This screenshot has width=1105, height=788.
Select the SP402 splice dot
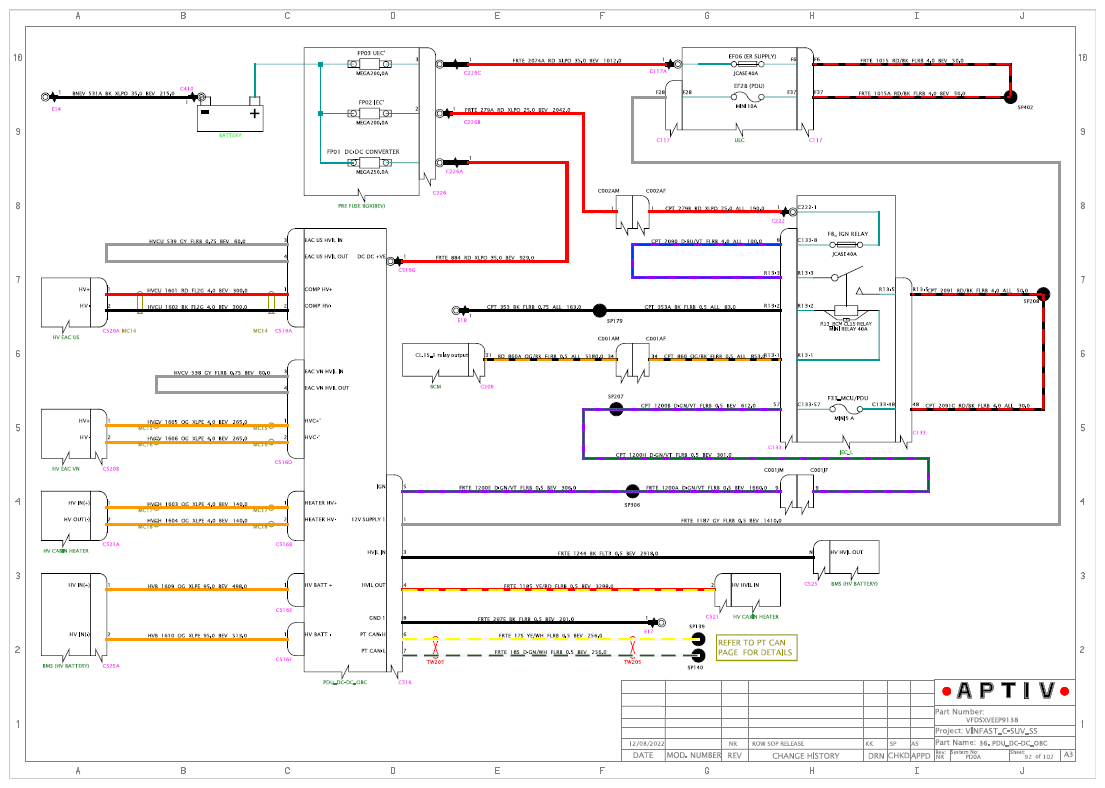tap(1011, 97)
